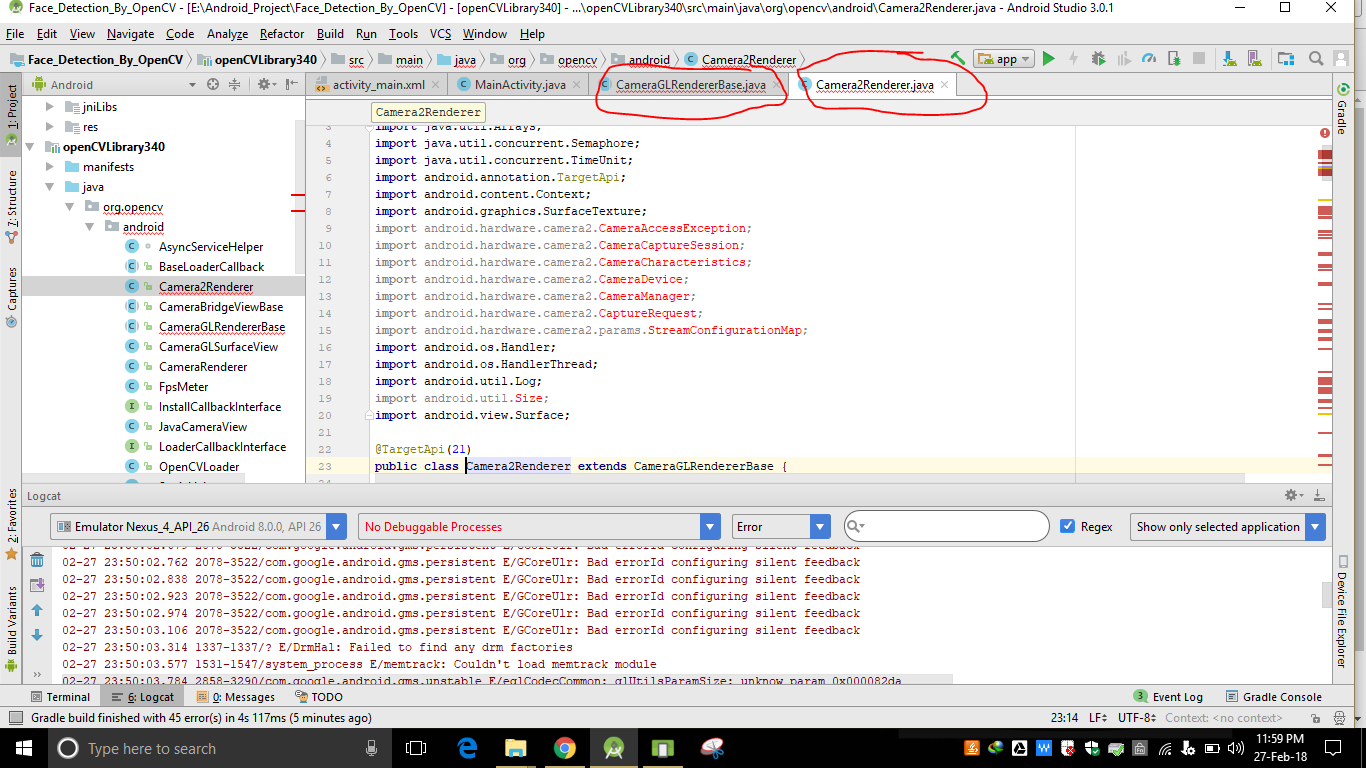
Task: Click the Project panel scroll-from-source target icon
Action: click(x=212, y=85)
